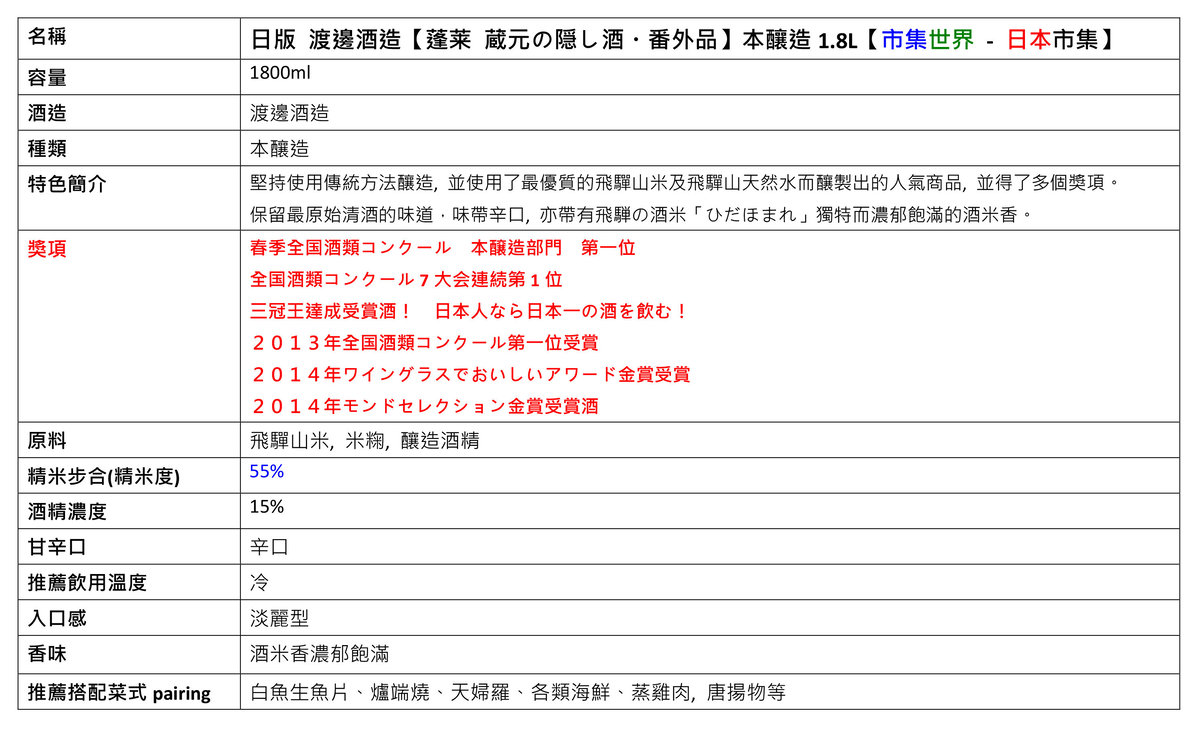Click the award line 春季全国酒類コンクール
1200x731 pixels.
pos(443,248)
